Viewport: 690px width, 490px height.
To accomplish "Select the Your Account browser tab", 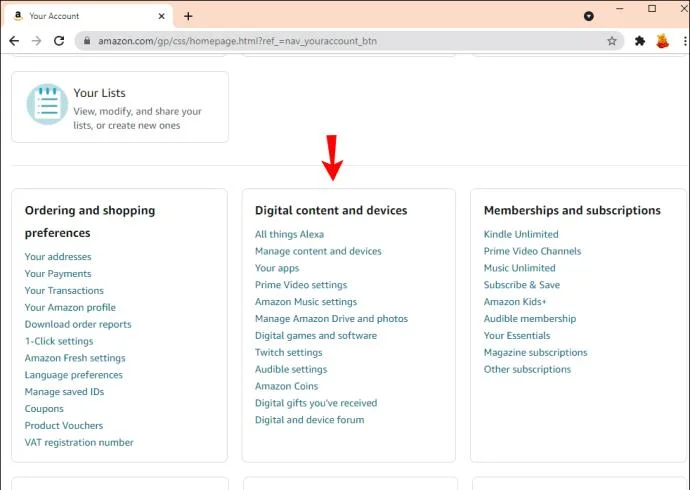I will point(88,16).
